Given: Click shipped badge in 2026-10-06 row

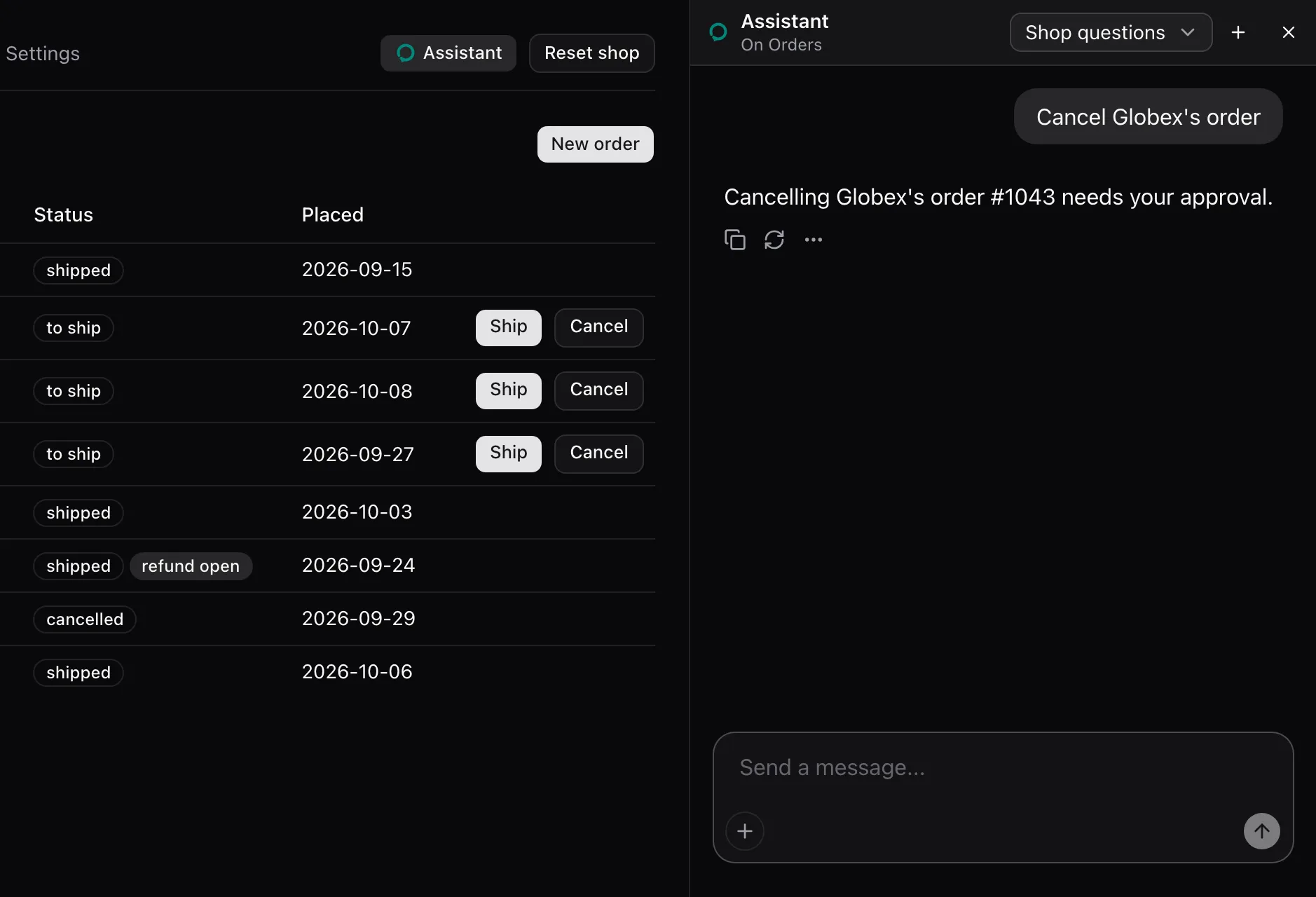Looking at the screenshot, I should click(x=78, y=673).
